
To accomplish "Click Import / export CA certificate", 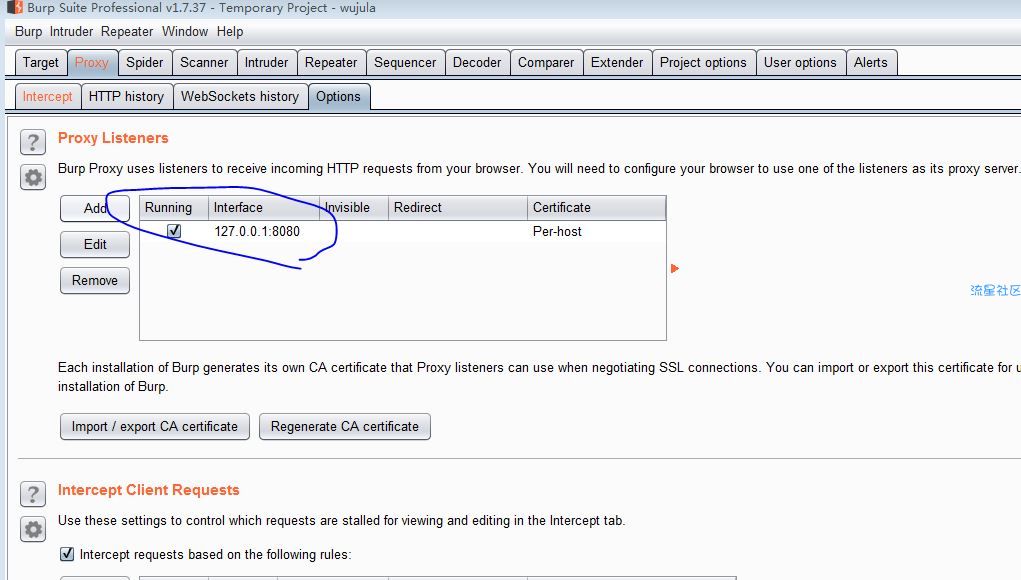I will tap(155, 426).
